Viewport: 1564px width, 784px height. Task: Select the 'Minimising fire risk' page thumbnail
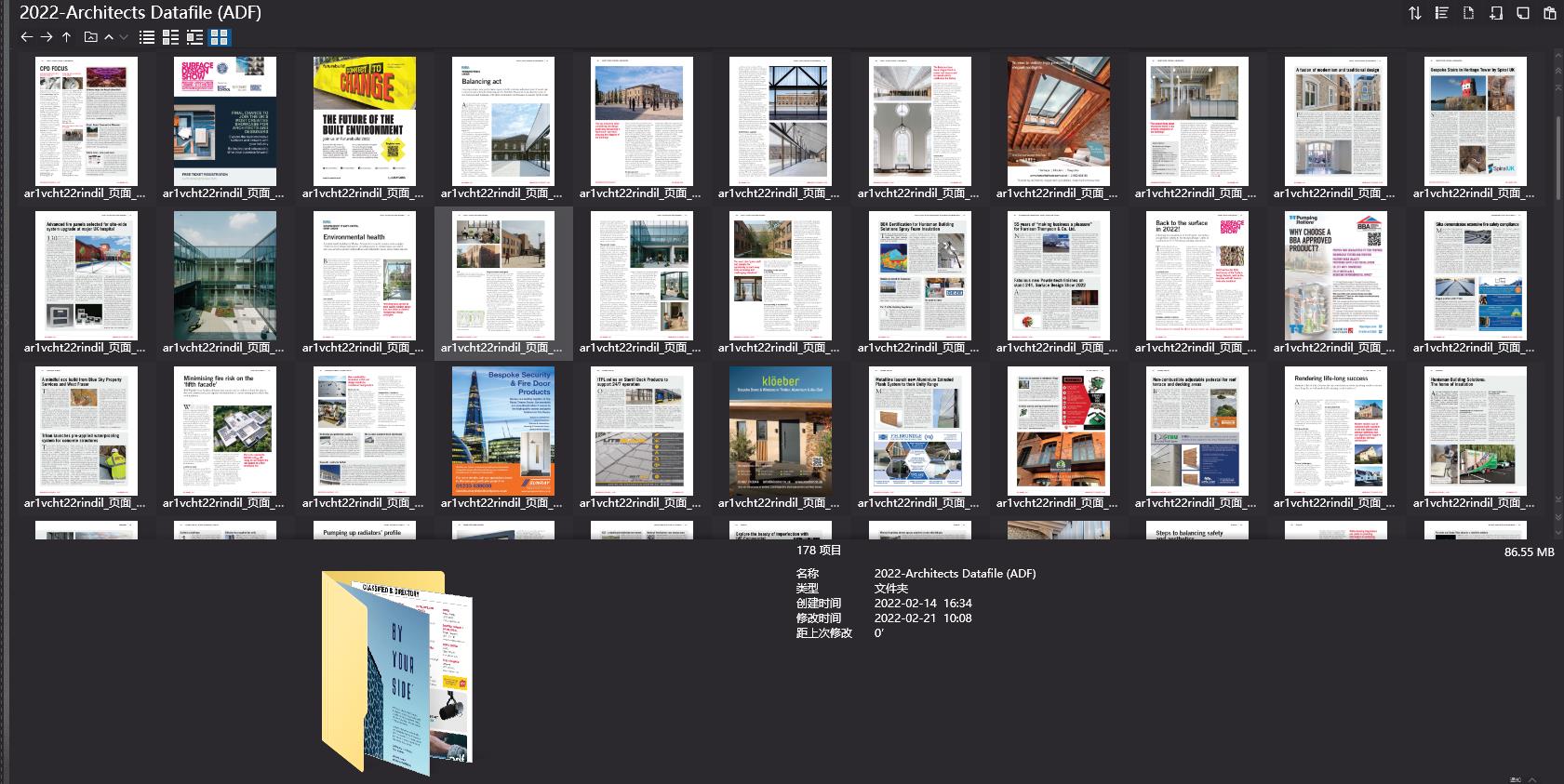224,431
